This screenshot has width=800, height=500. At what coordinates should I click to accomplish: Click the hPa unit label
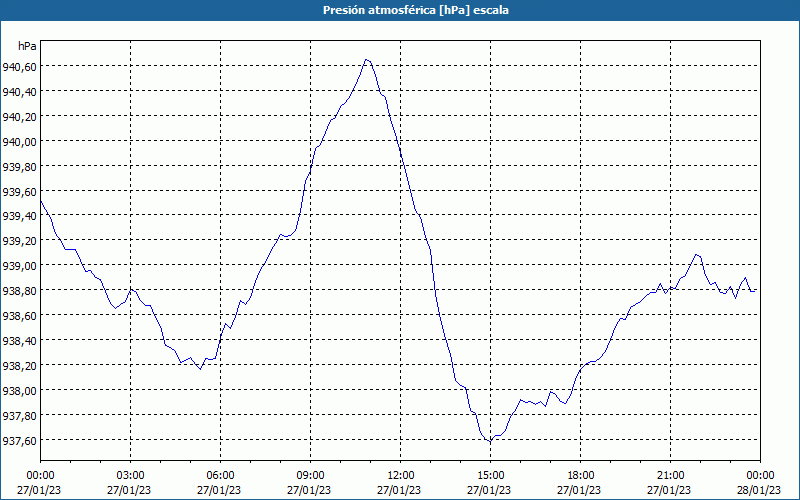(27, 46)
